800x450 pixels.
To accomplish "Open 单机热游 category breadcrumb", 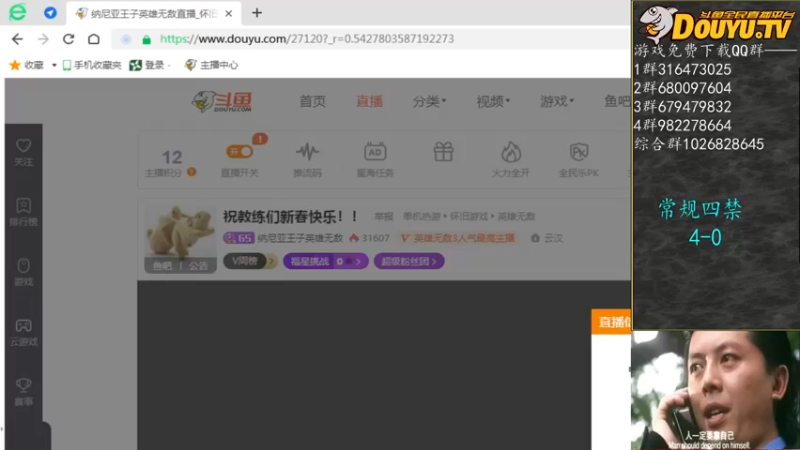I will [x=421, y=217].
